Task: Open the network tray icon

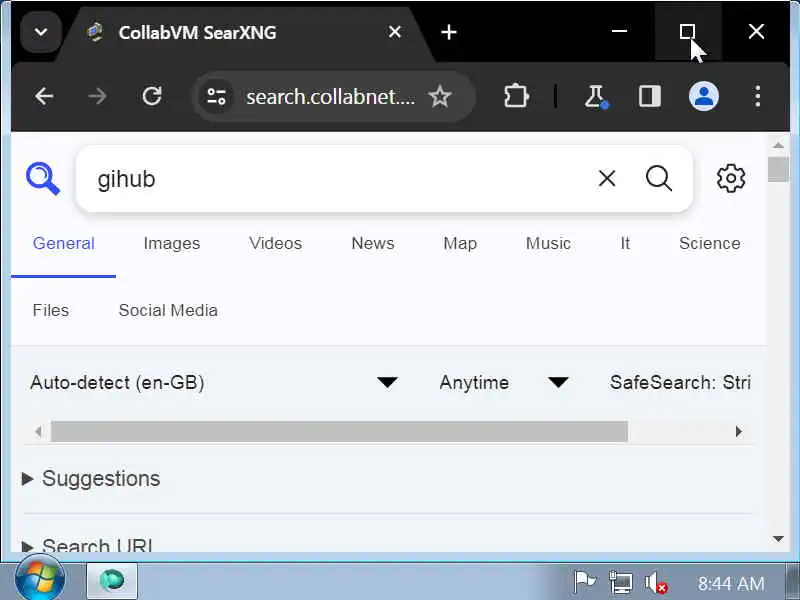Action: click(620, 582)
